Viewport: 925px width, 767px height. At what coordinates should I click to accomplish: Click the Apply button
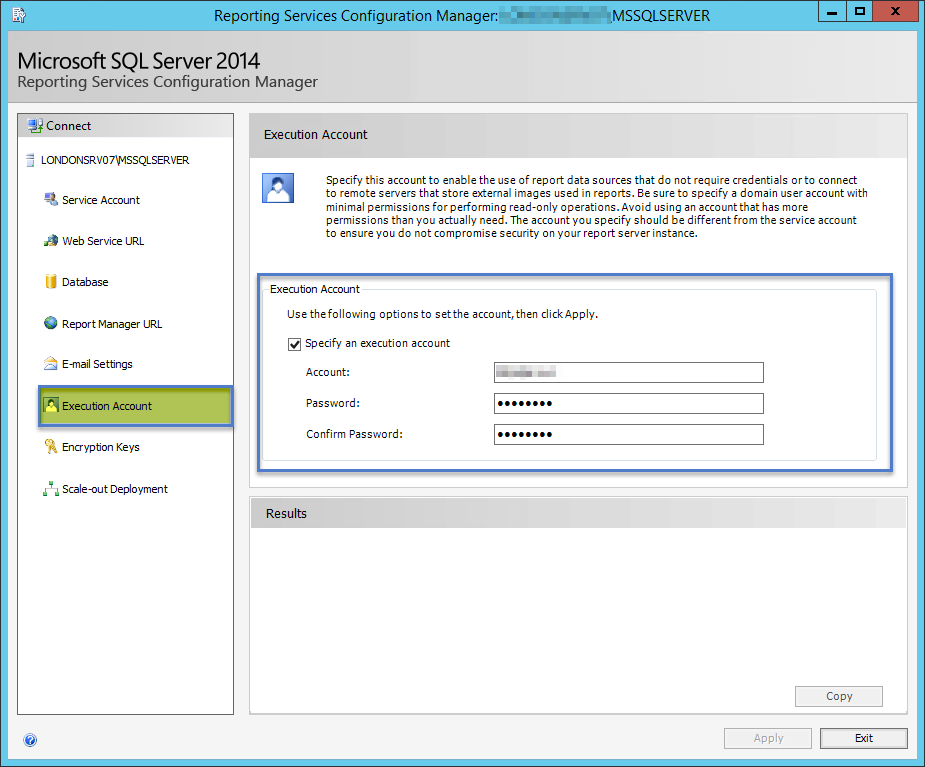point(768,738)
